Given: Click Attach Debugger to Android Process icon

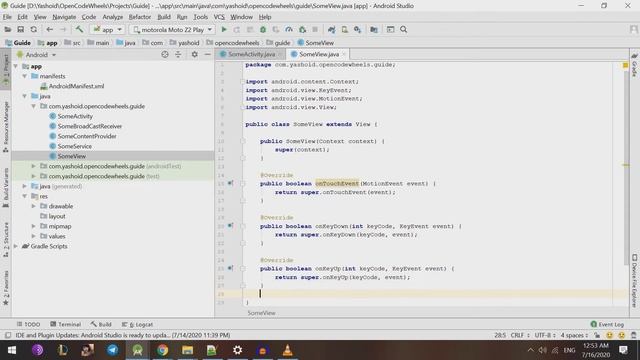Looking at the screenshot, I should point(302,29).
